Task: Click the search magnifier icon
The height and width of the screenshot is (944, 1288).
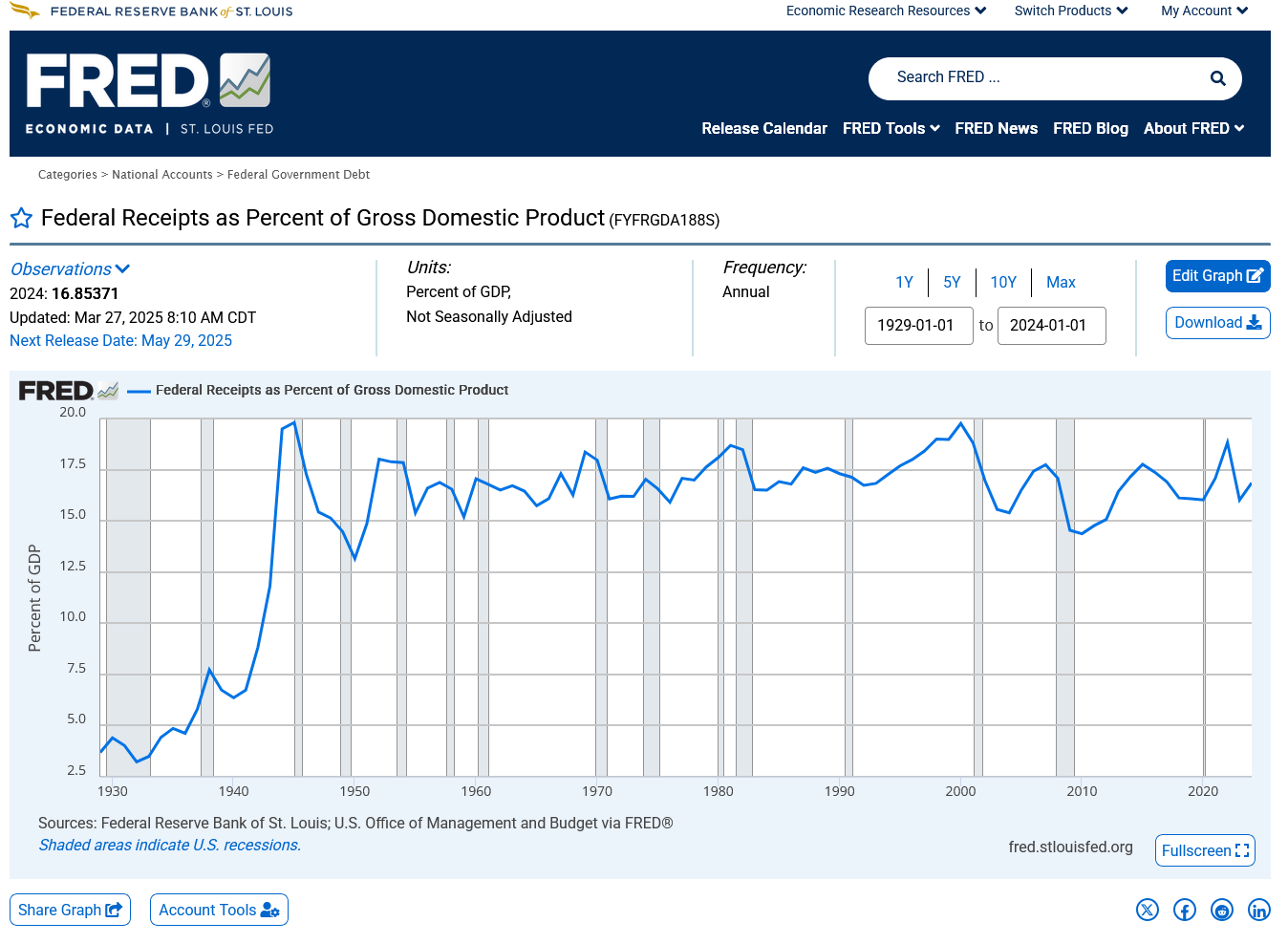Action: pos(1217,78)
